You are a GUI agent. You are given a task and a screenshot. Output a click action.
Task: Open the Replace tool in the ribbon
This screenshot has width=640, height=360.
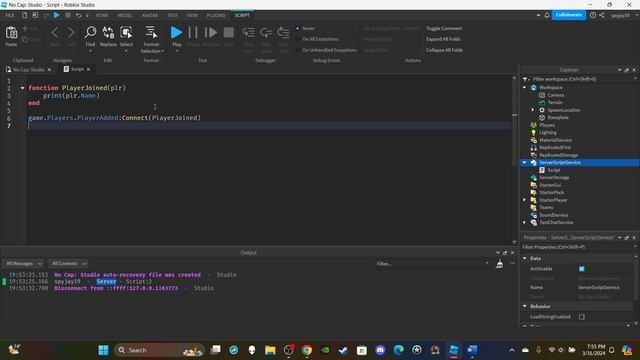[108, 33]
